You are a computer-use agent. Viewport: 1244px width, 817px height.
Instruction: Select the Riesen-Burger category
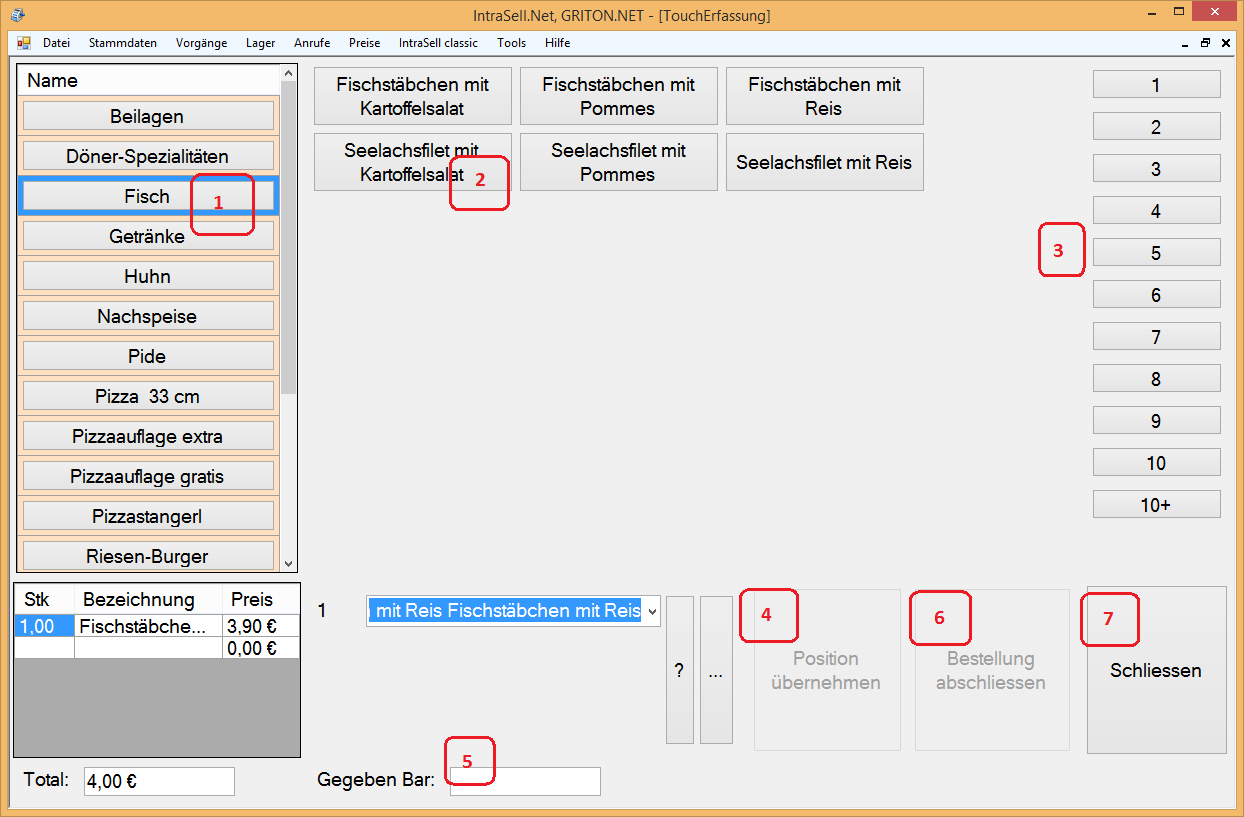[148, 555]
